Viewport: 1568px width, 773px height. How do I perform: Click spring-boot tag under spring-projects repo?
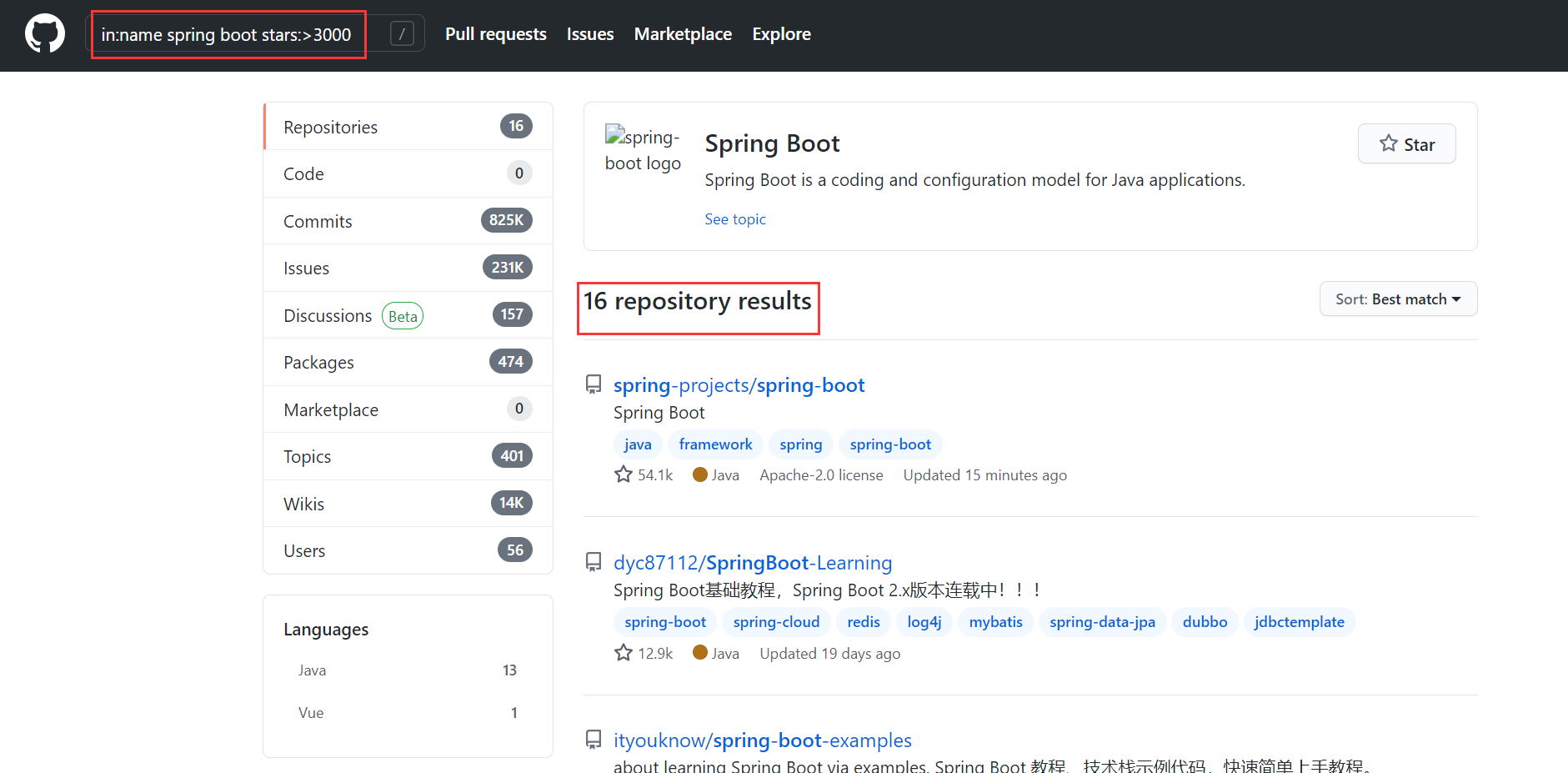[x=890, y=444]
